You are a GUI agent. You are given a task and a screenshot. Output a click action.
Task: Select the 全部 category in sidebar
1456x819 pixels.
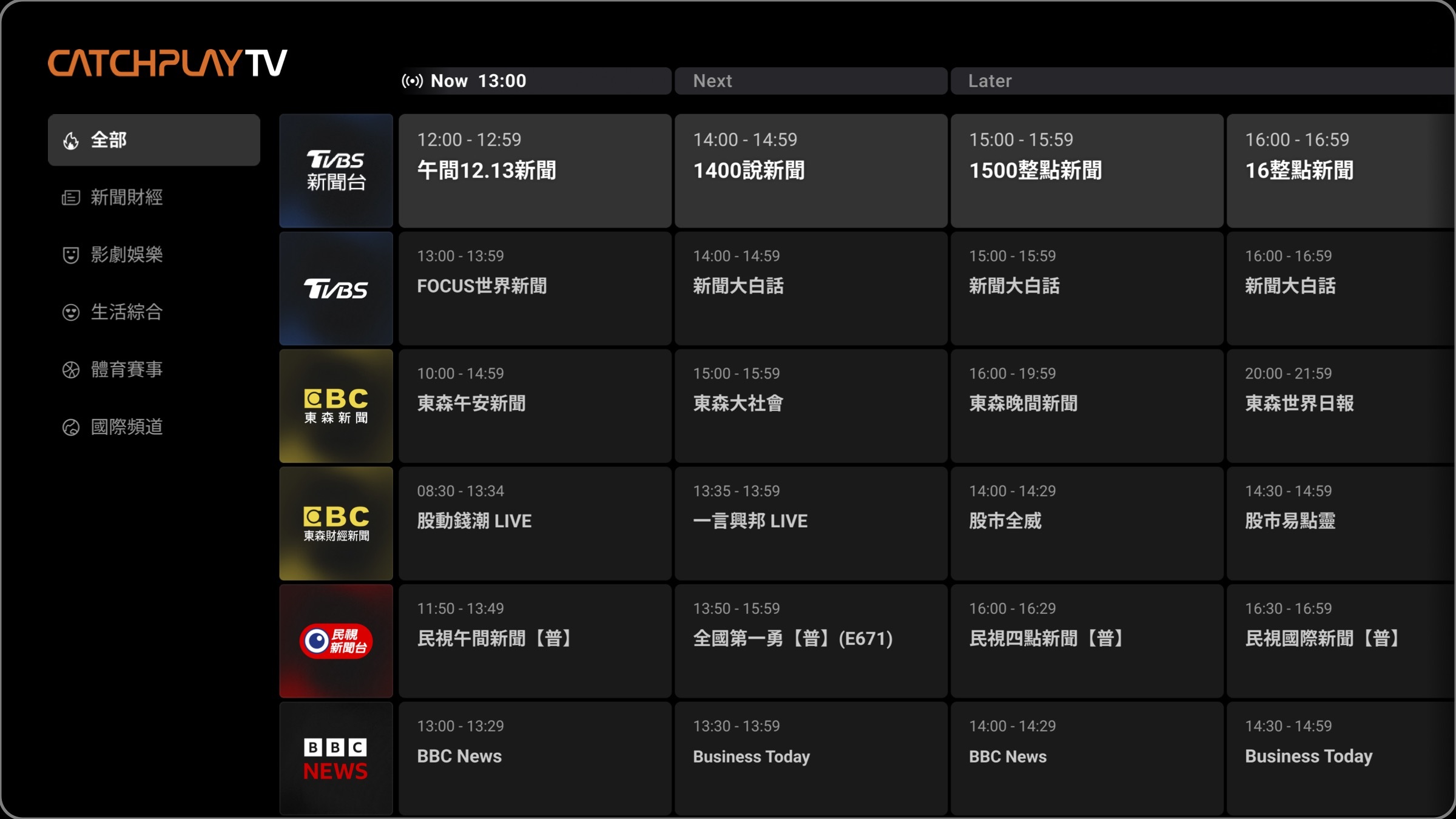coord(154,140)
